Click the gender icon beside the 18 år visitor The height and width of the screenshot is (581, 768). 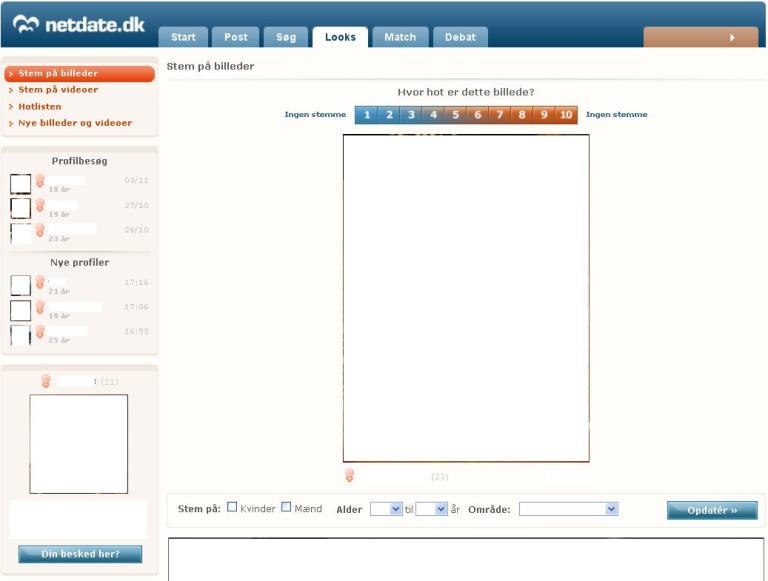coord(40,181)
